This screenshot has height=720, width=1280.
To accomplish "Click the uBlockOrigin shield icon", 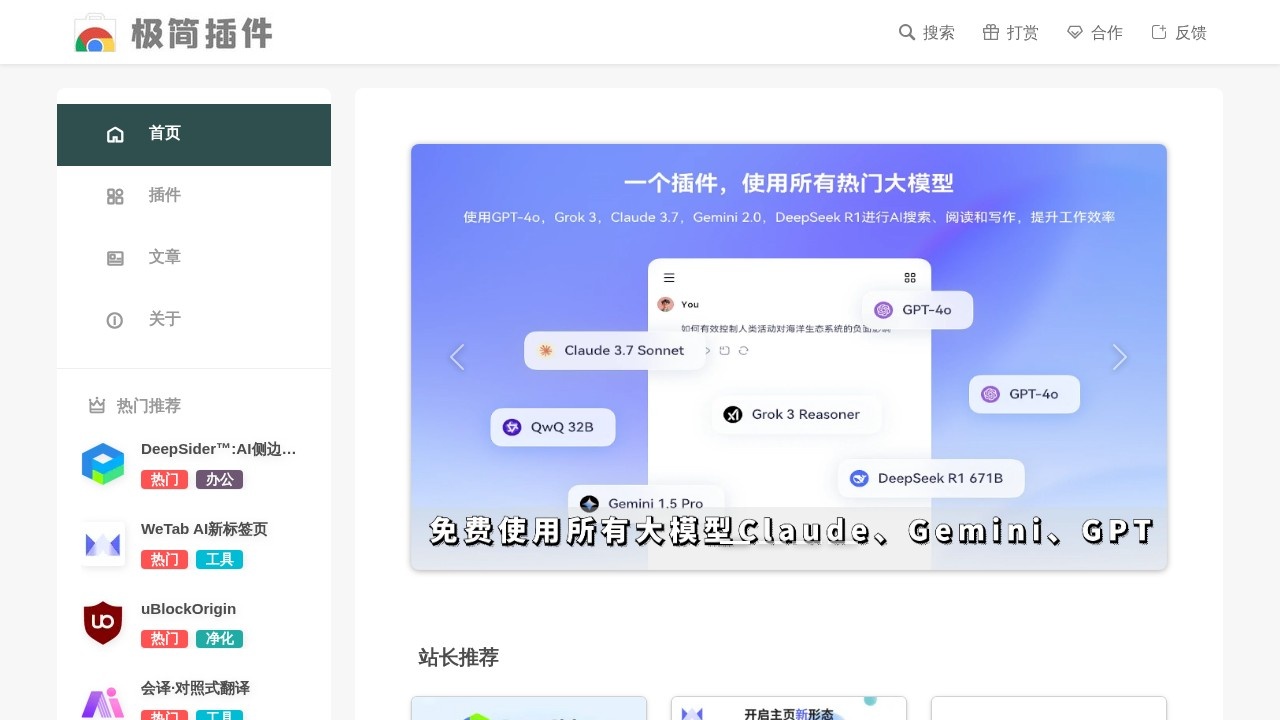I will click(x=103, y=623).
